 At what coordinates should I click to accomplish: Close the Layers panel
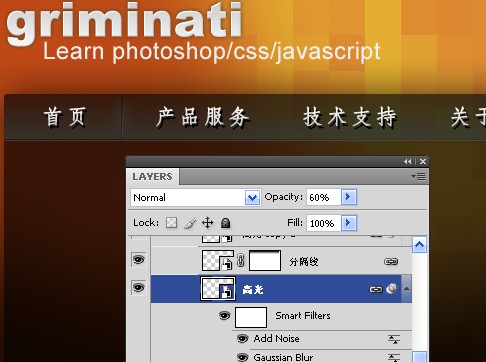[423, 161]
